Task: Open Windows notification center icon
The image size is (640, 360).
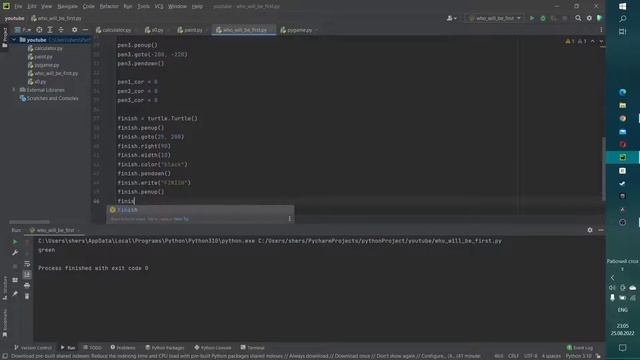Action: pyautogui.click(x=622, y=348)
